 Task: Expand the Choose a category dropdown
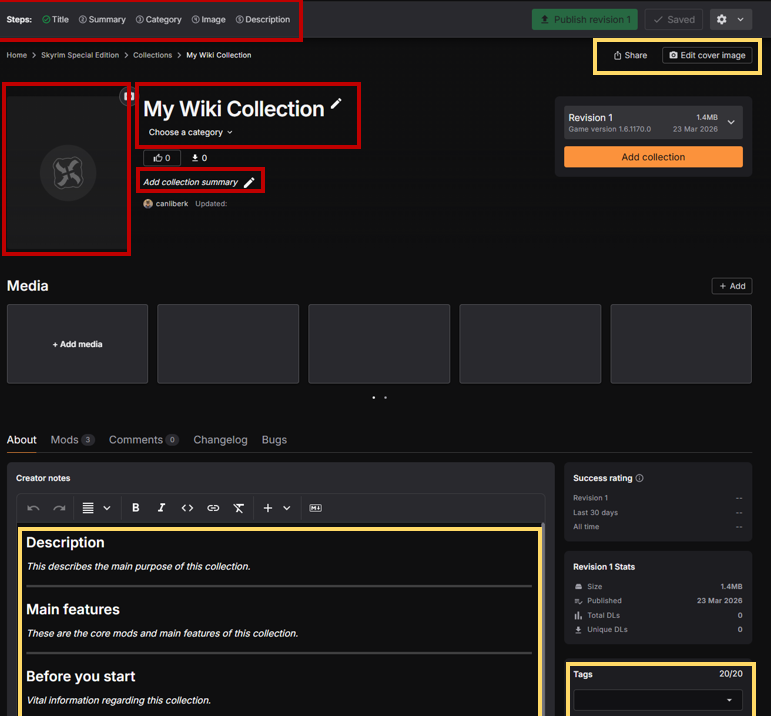[x=190, y=132]
